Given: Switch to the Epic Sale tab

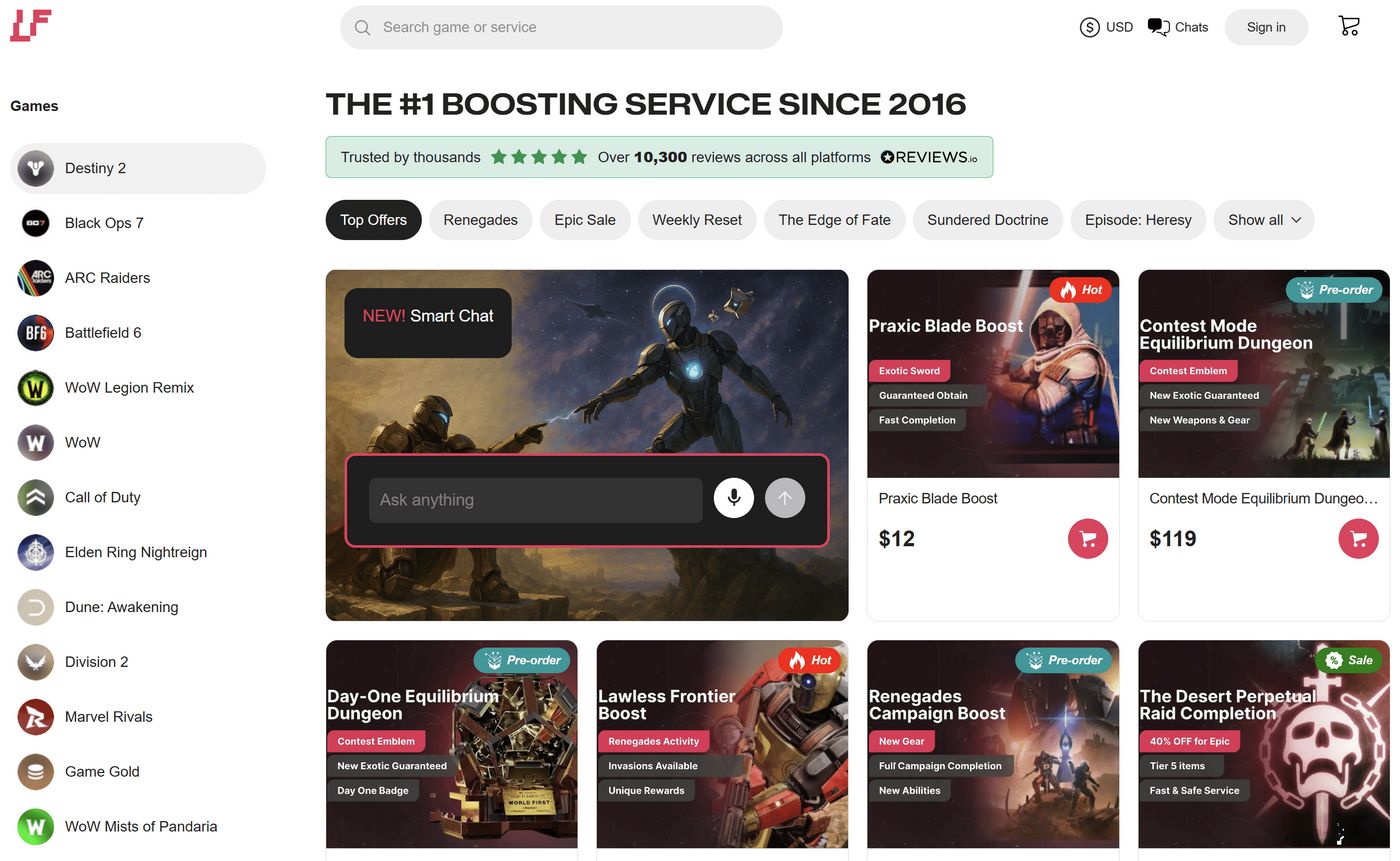Looking at the screenshot, I should [x=585, y=220].
